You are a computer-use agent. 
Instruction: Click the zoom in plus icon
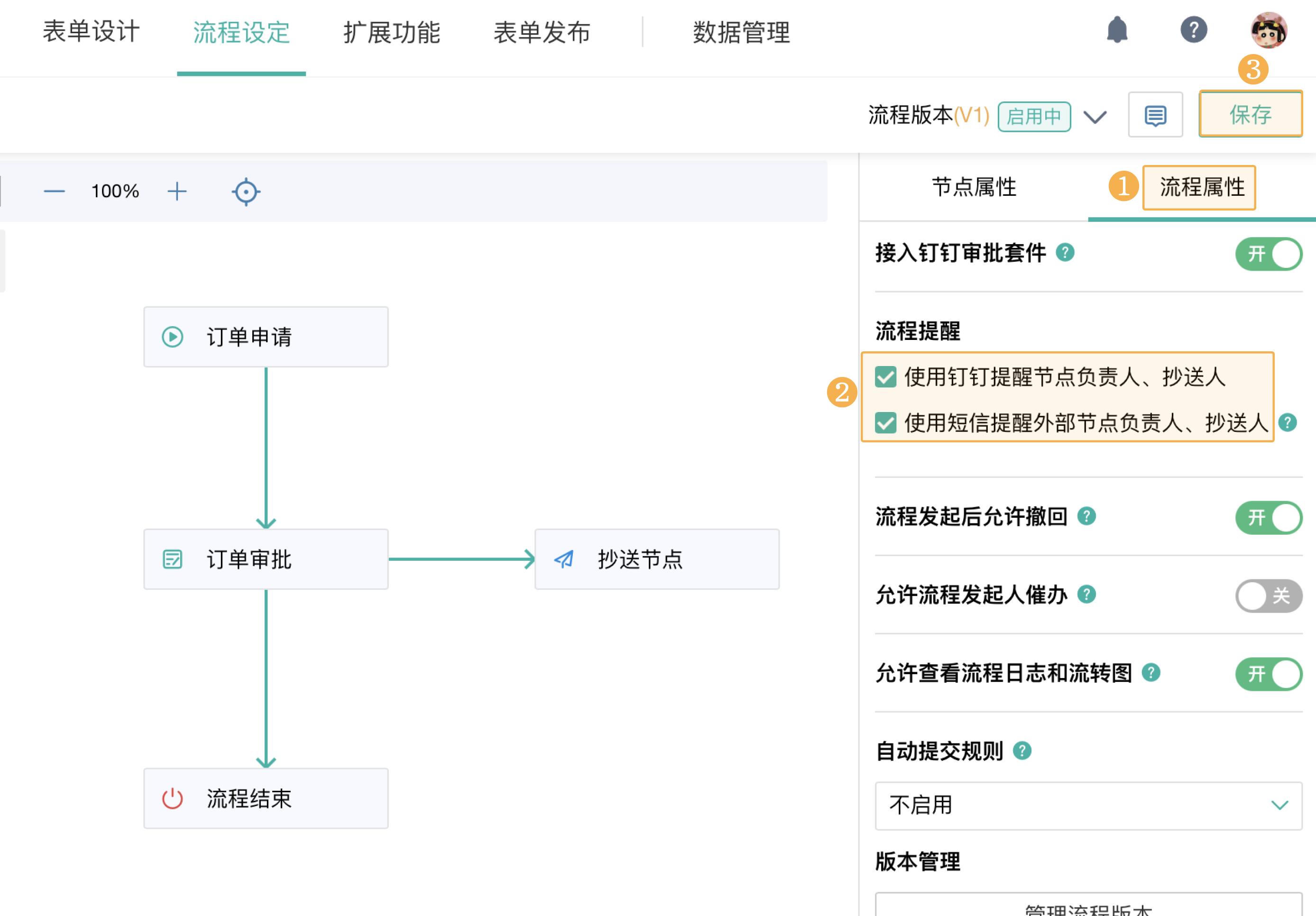click(176, 192)
